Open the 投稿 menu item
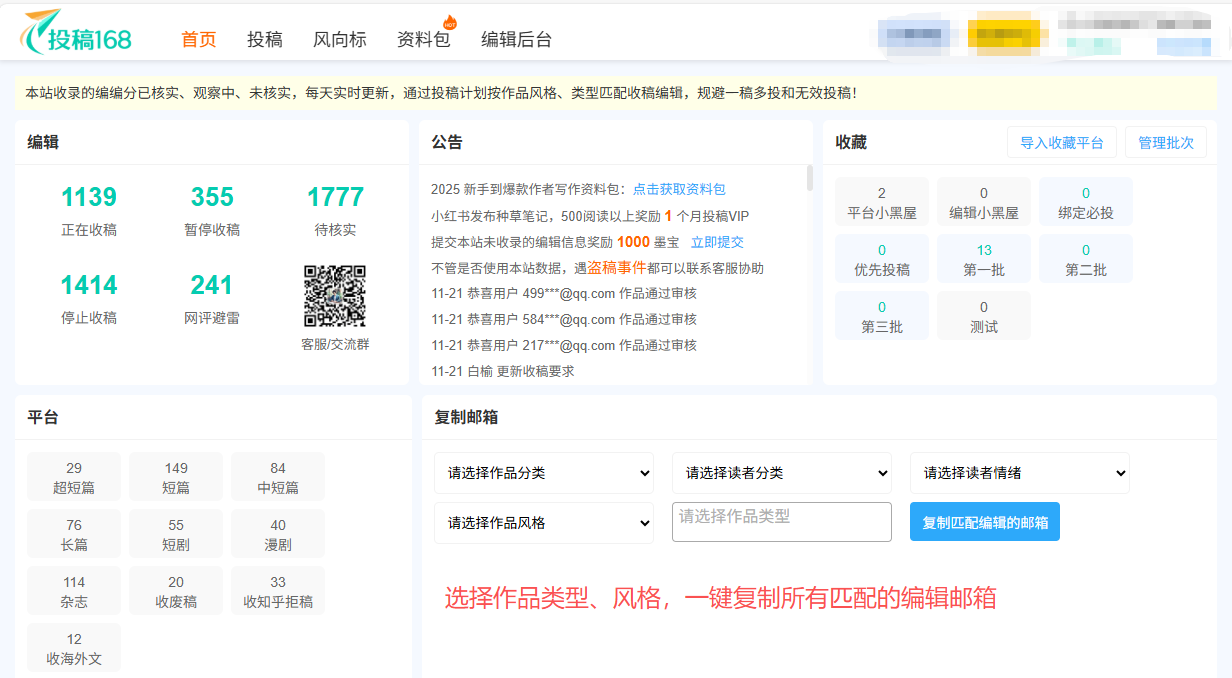The height and width of the screenshot is (678, 1232). coord(265,39)
